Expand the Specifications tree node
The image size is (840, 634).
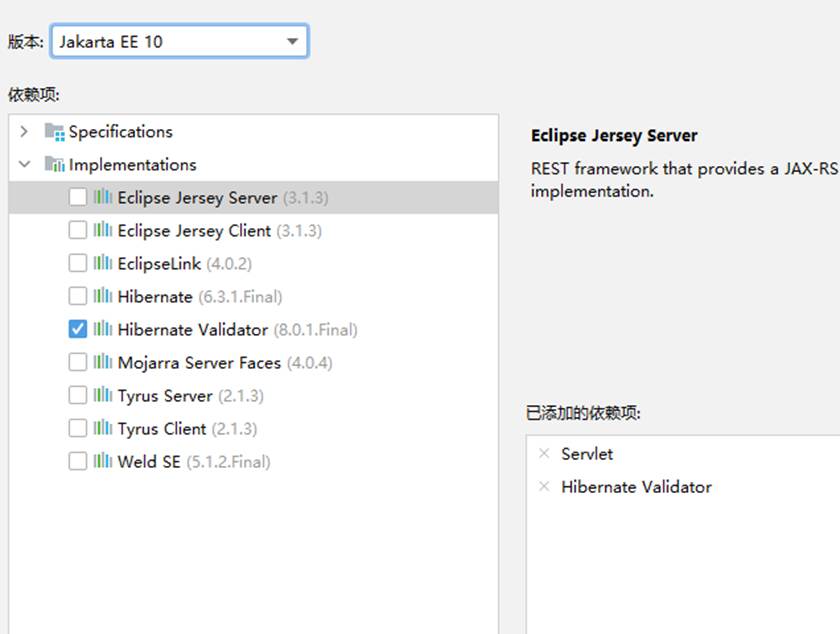click(24, 131)
